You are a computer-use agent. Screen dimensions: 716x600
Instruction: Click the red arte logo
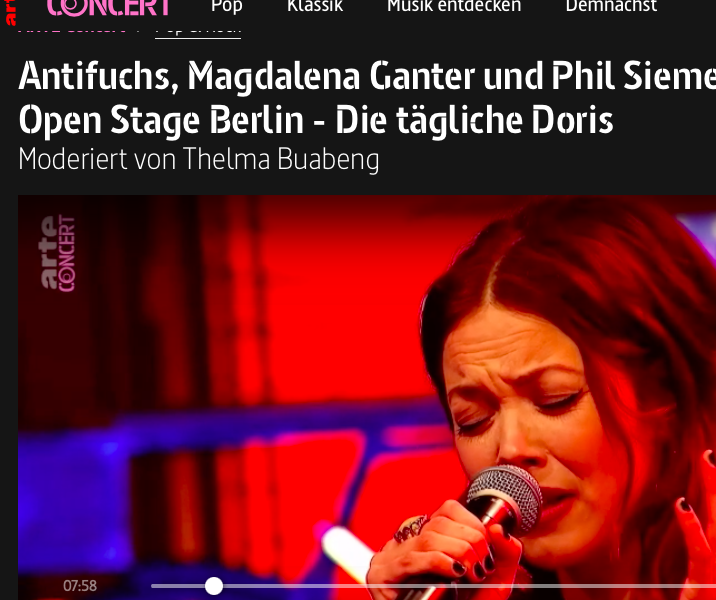pos(9,12)
